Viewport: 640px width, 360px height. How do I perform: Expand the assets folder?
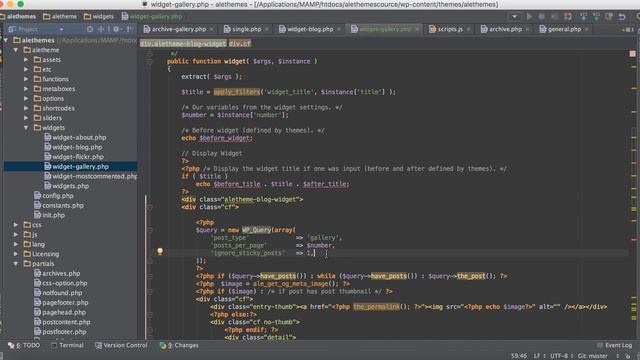coord(26,60)
